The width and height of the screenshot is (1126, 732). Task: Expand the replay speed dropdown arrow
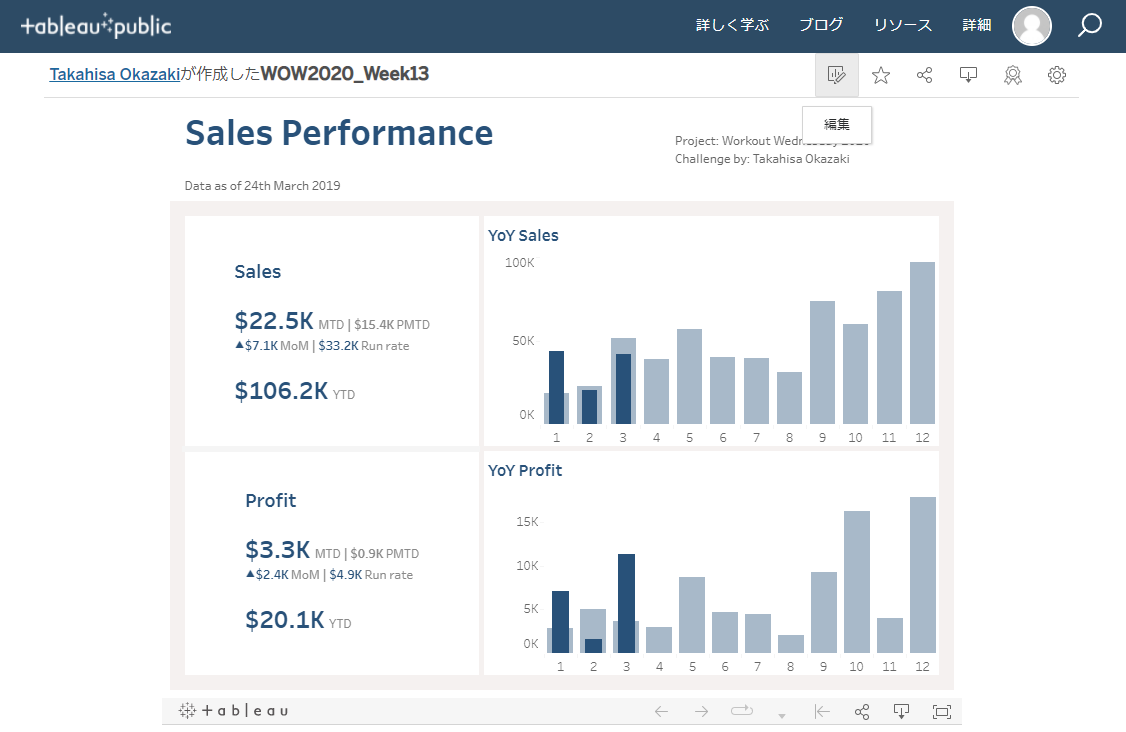[781, 715]
